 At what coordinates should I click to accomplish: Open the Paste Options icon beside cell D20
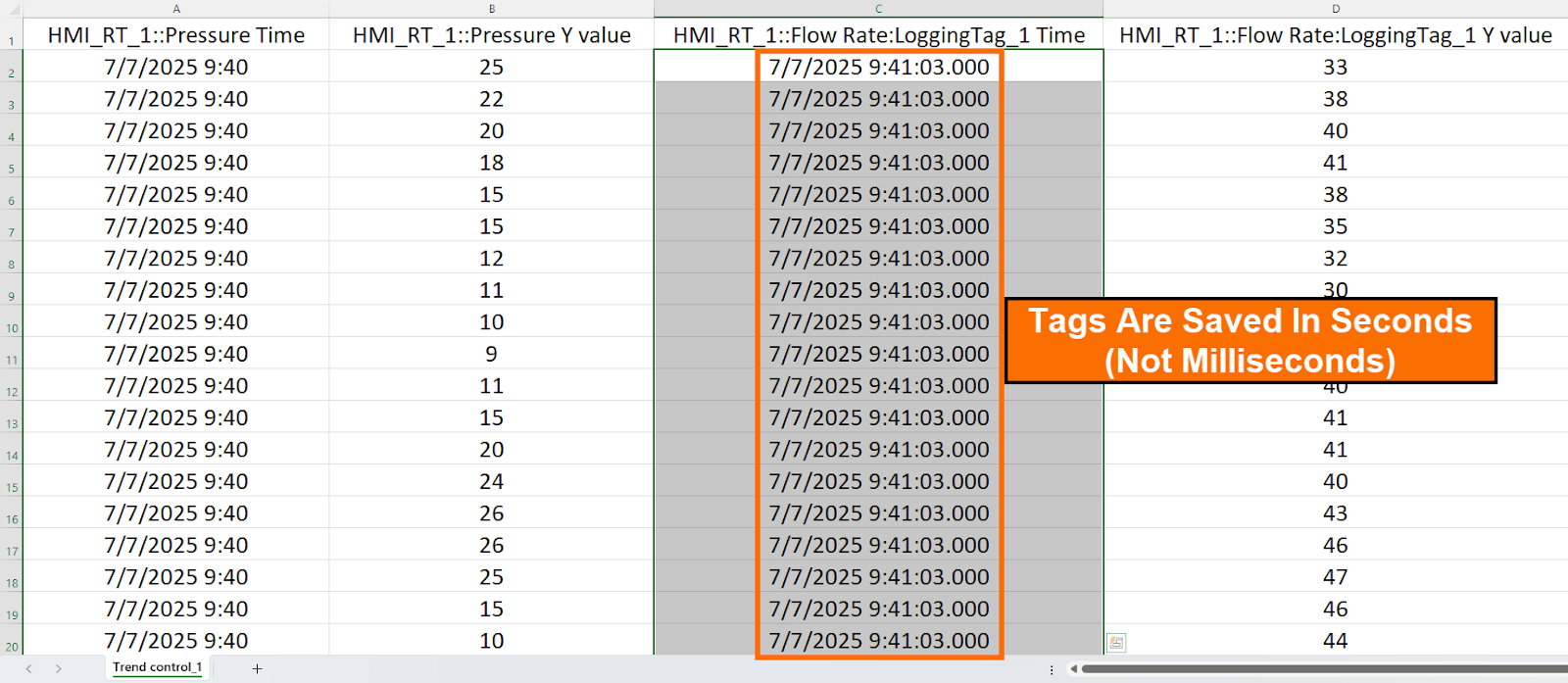pyautogui.click(x=1116, y=643)
